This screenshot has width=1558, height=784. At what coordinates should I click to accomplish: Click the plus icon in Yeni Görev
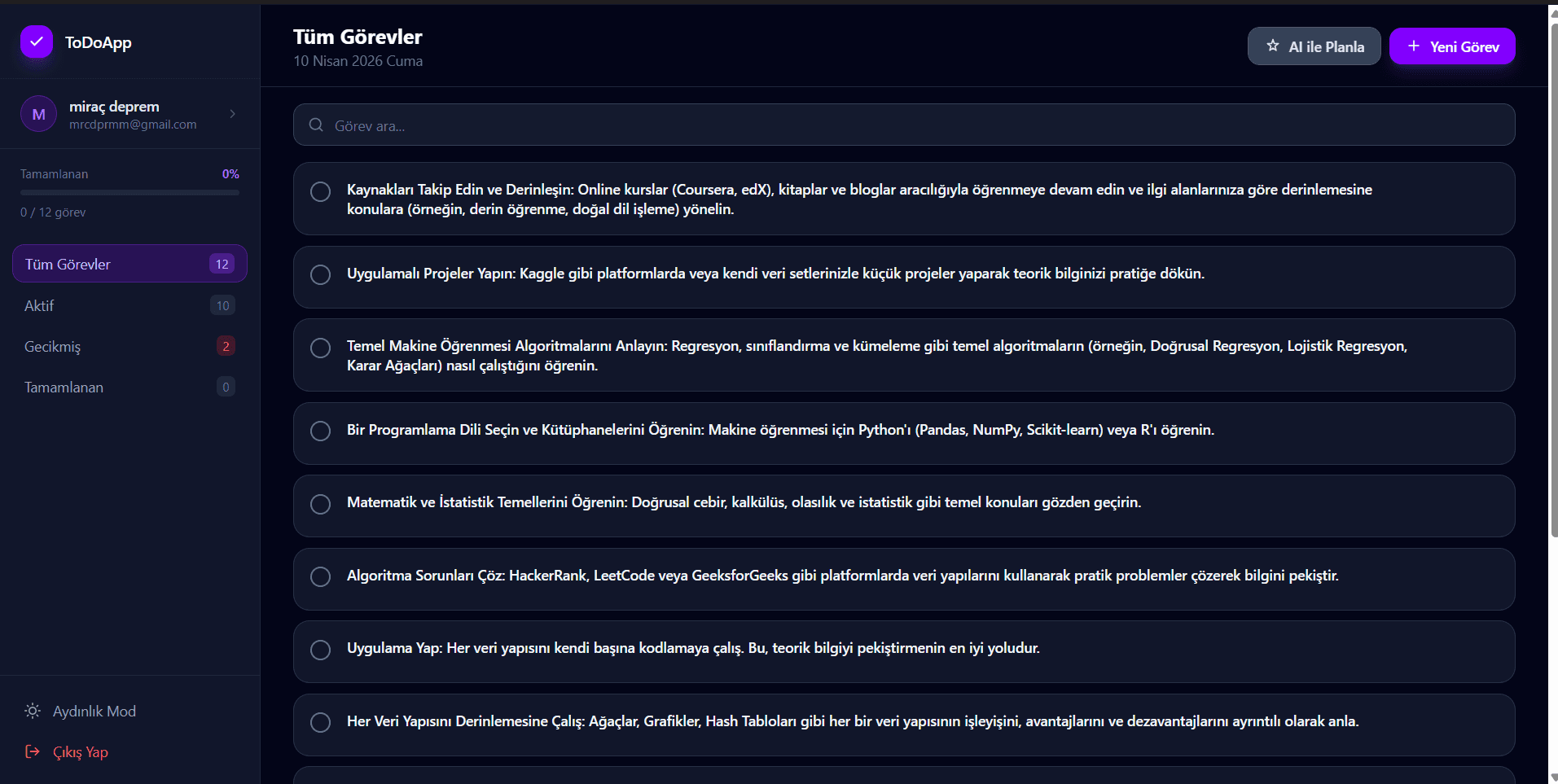point(1414,46)
